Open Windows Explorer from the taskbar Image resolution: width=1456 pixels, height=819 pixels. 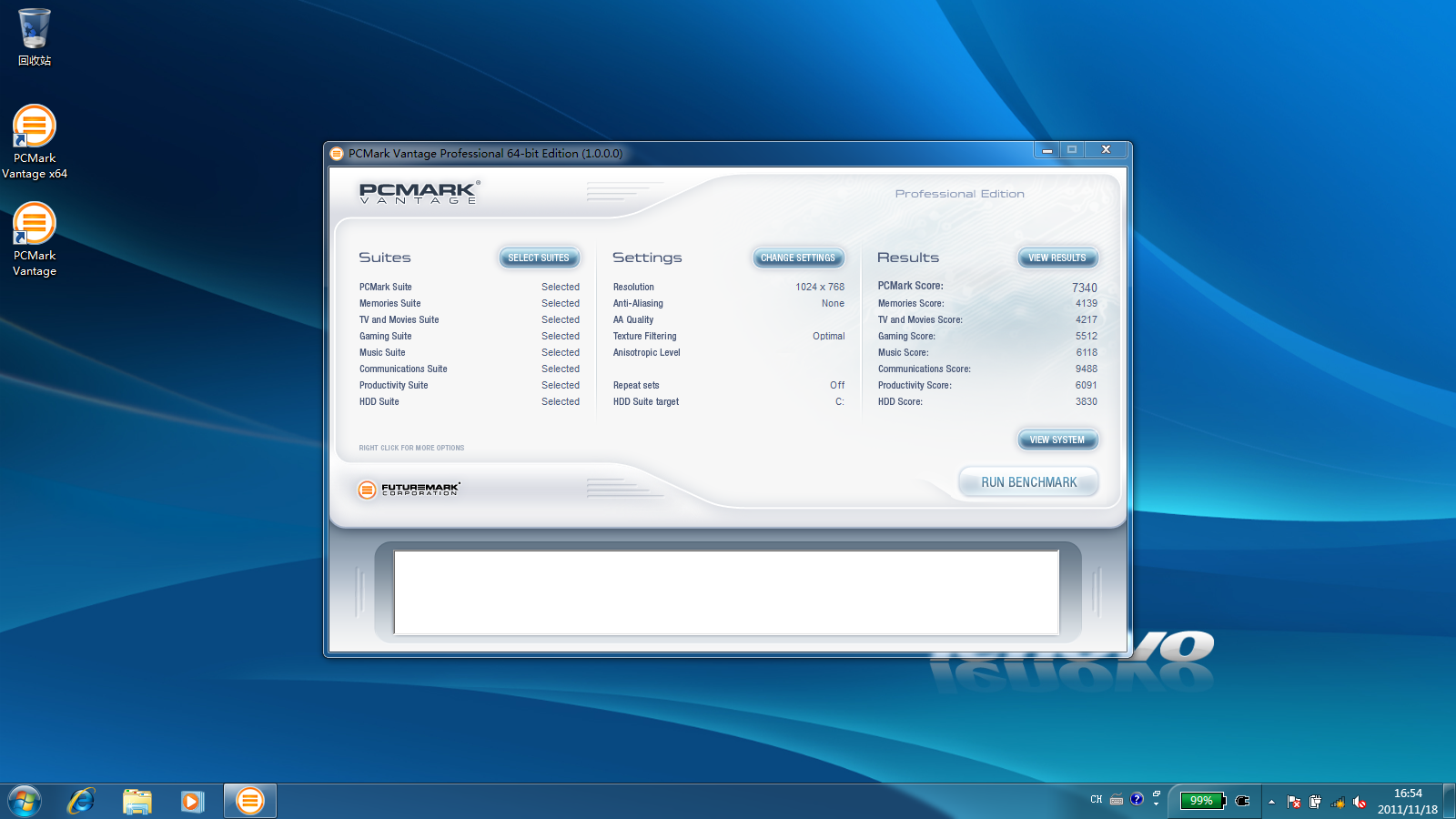pos(137,801)
